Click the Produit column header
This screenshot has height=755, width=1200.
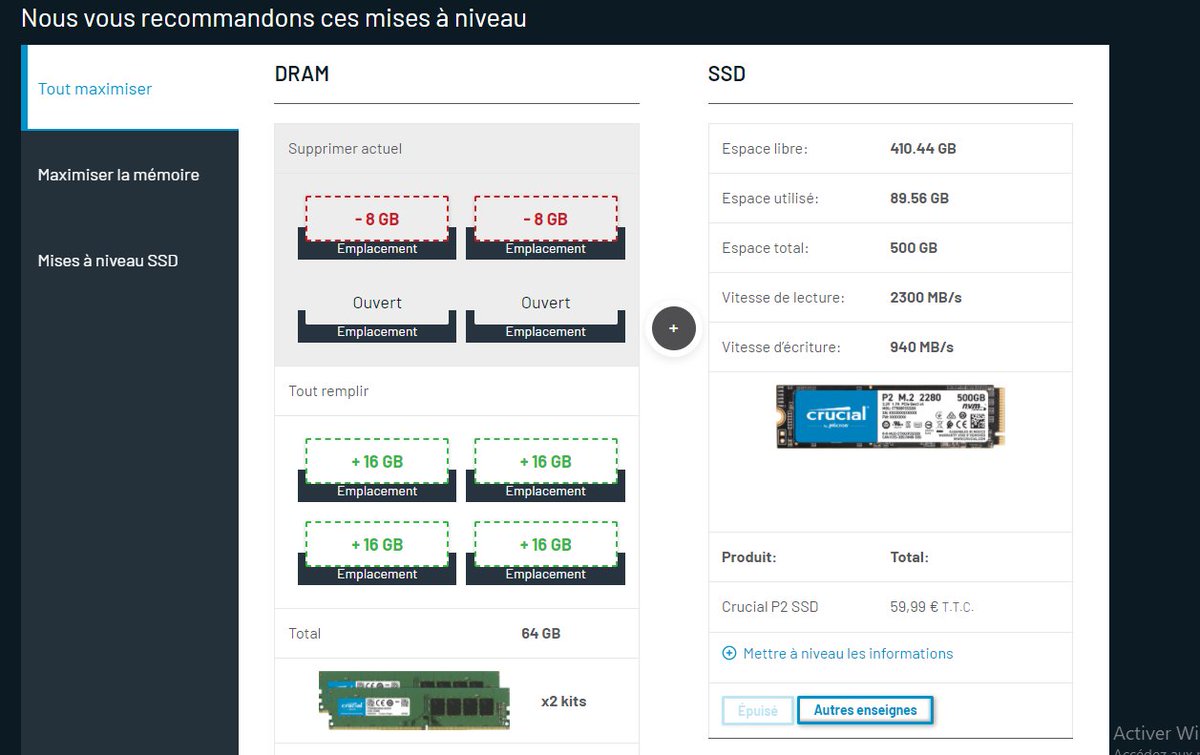point(749,557)
